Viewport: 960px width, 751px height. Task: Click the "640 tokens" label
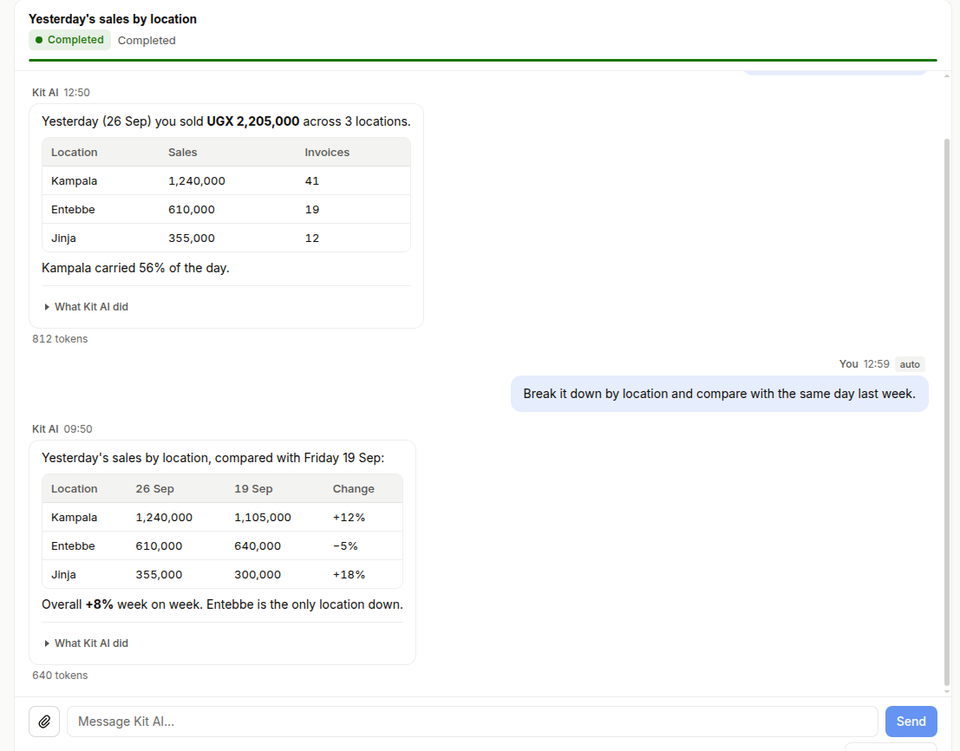click(x=60, y=676)
